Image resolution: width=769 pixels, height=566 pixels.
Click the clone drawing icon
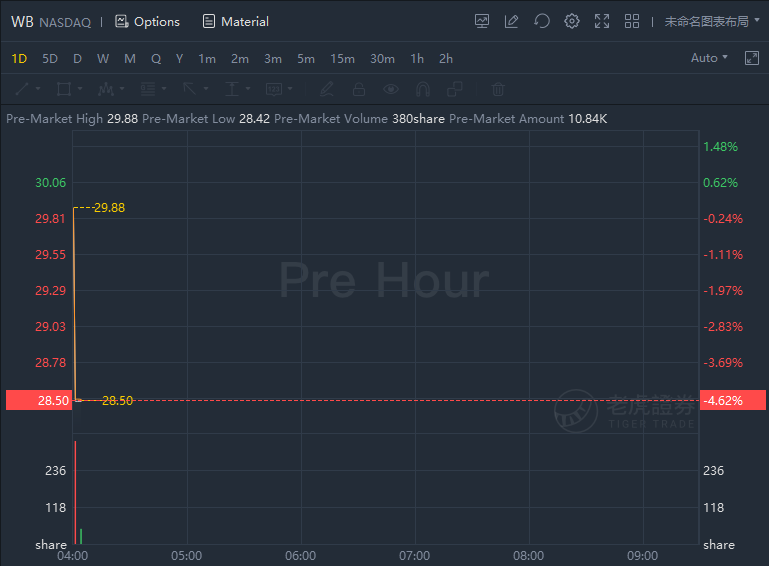click(x=455, y=89)
